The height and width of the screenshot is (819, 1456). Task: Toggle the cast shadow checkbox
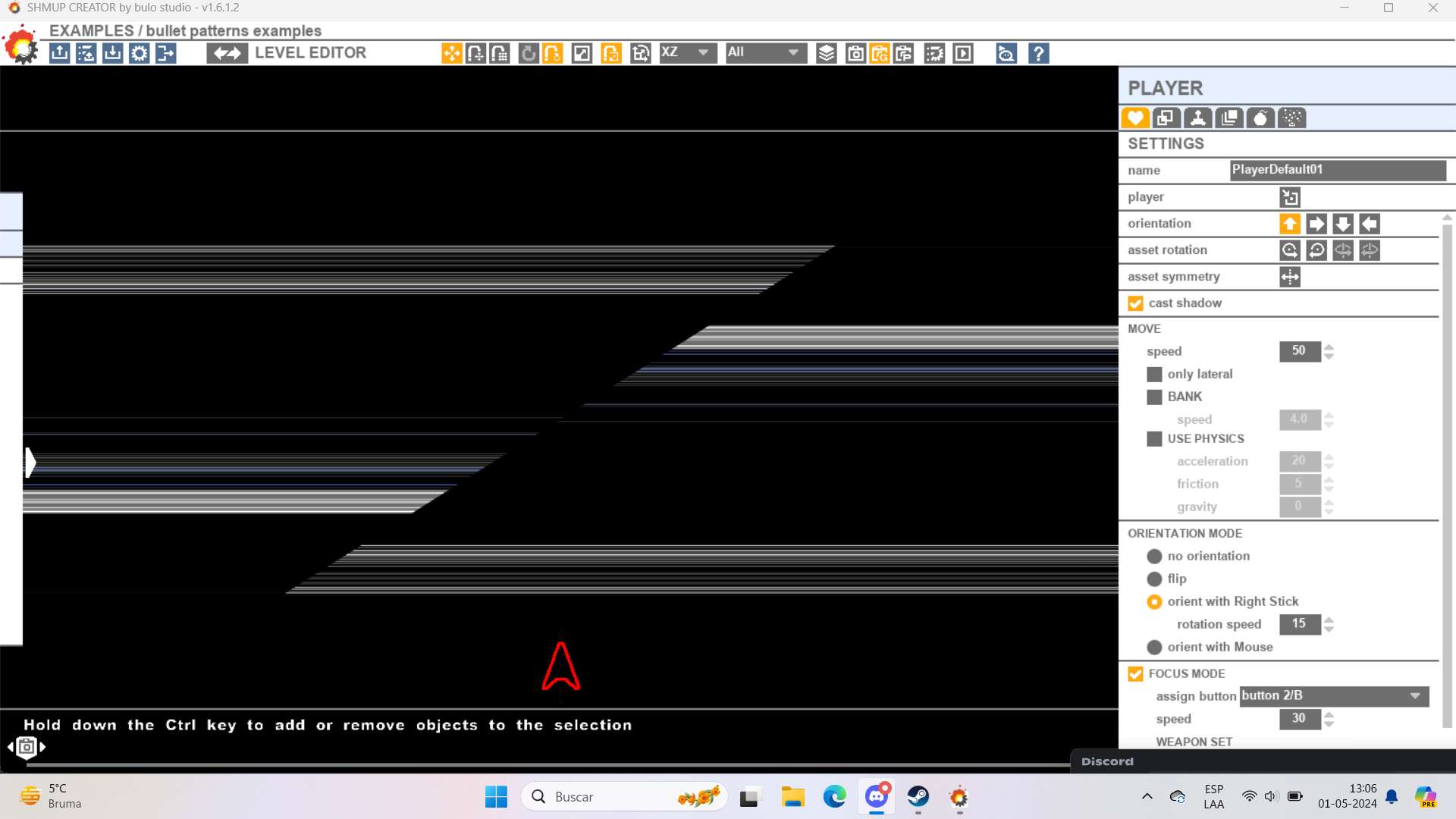pyautogui.click(x=1135, y=303)
